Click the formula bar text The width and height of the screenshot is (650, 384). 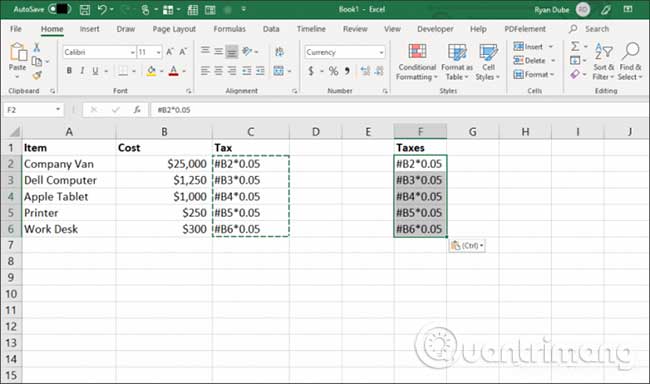coord(174,110)
